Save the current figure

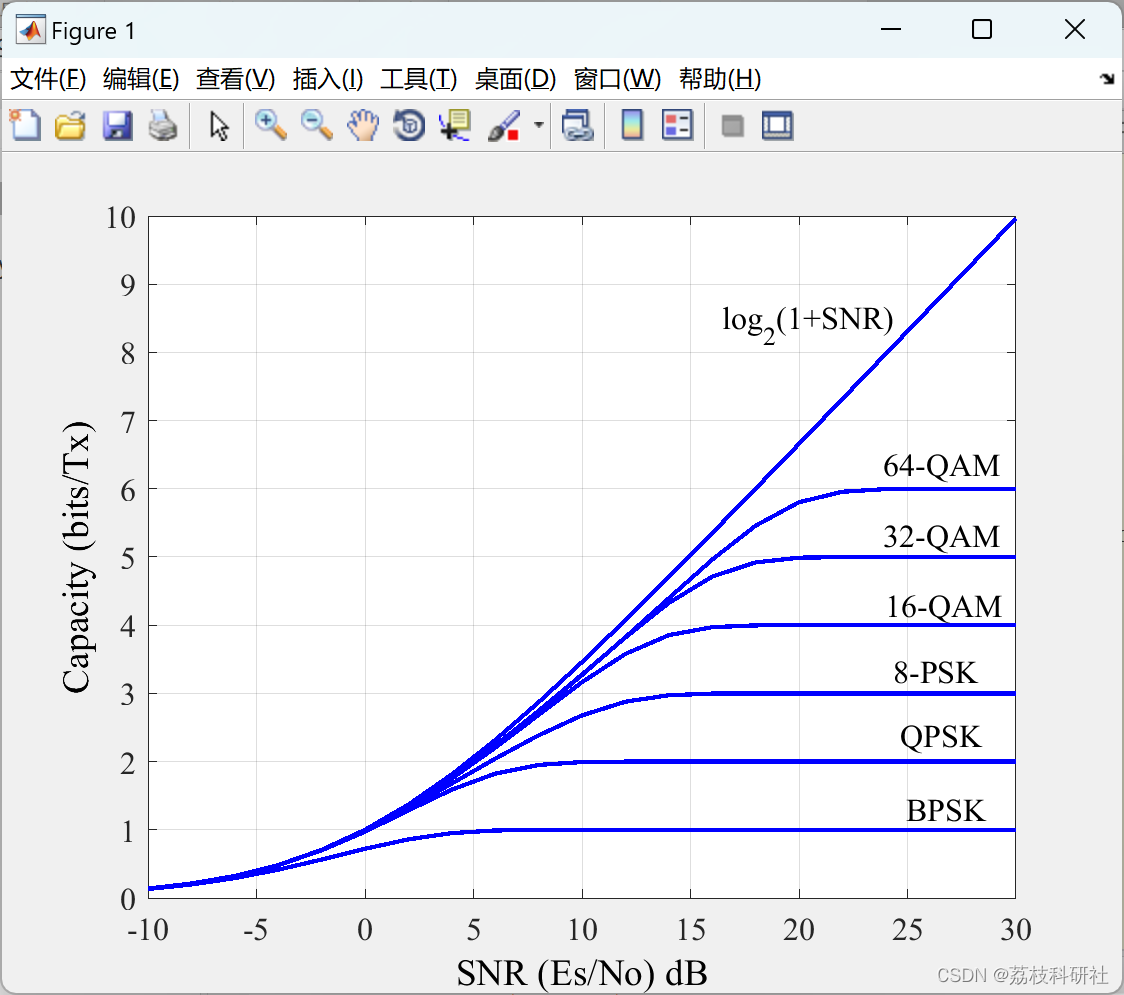[x=117, y=125]
